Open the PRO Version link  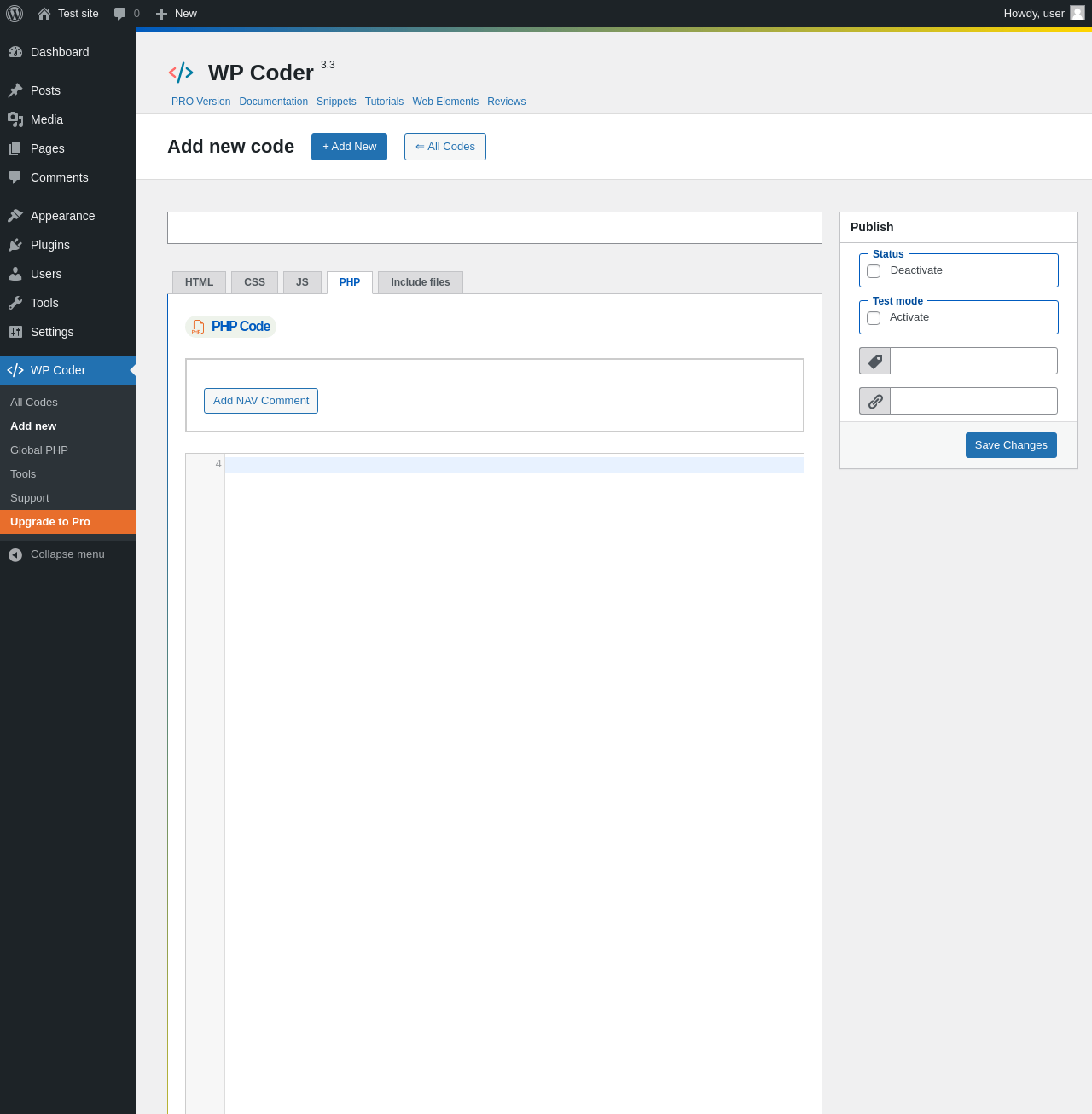coord(200,102)
